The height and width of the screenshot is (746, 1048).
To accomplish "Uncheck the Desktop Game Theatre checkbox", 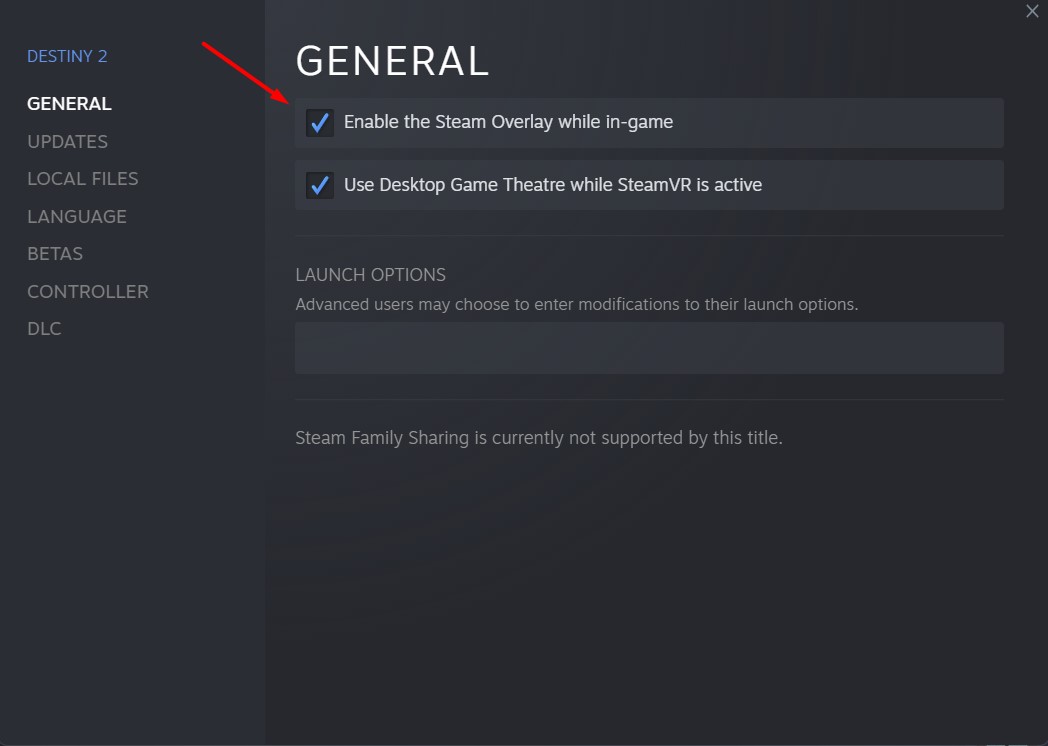I will [320, 185].
